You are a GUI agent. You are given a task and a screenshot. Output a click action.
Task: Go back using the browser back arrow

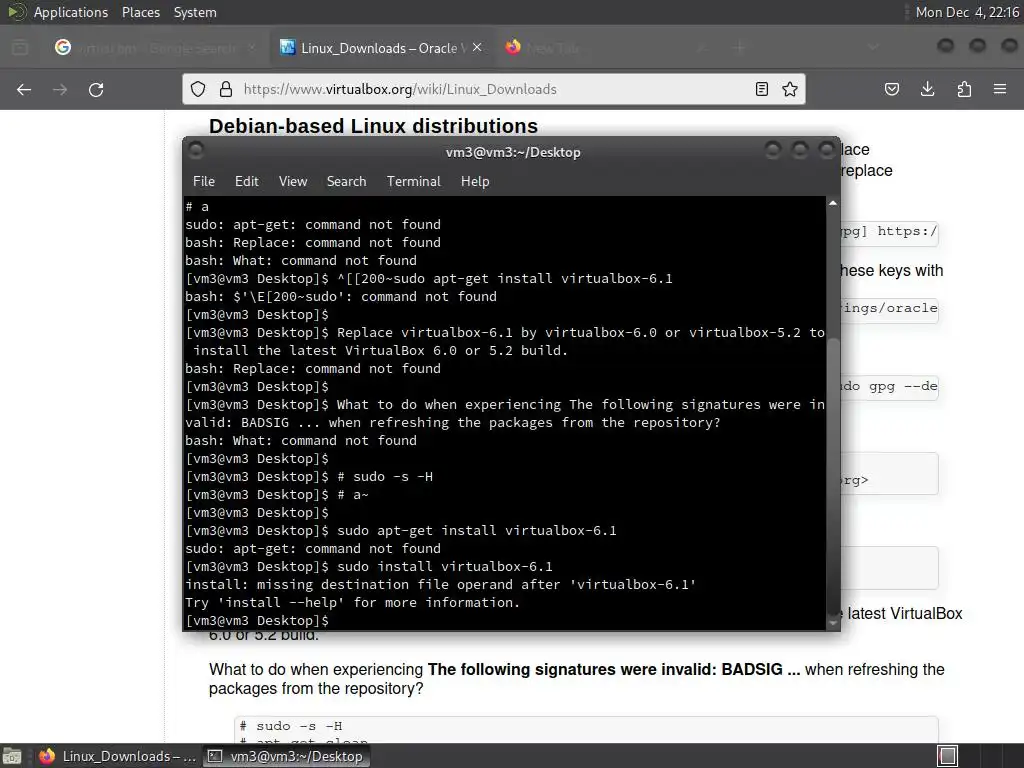(24, 89)
